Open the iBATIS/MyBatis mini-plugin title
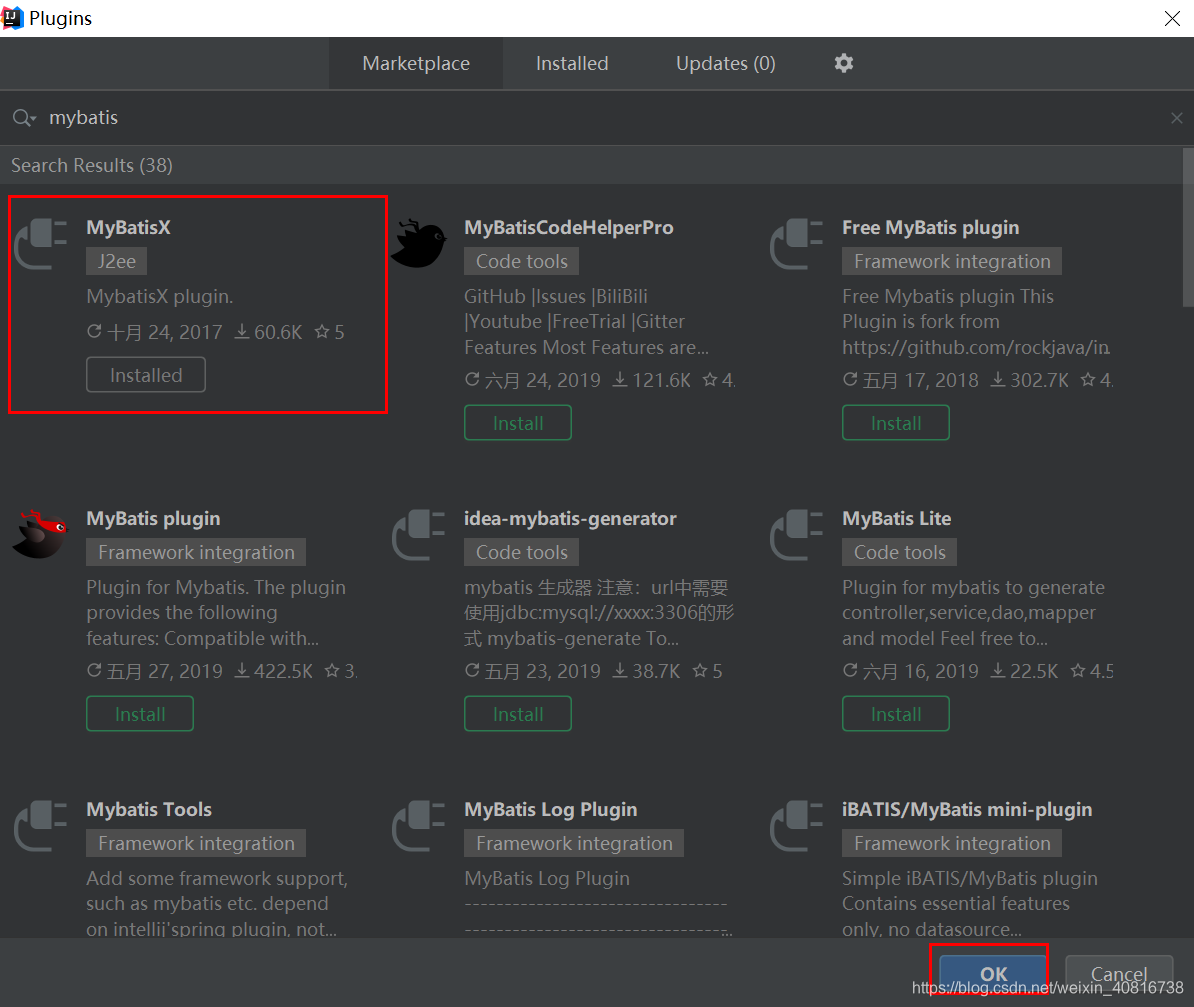This screenshot has height=1007, width=1194. click(x=967, y=809)
